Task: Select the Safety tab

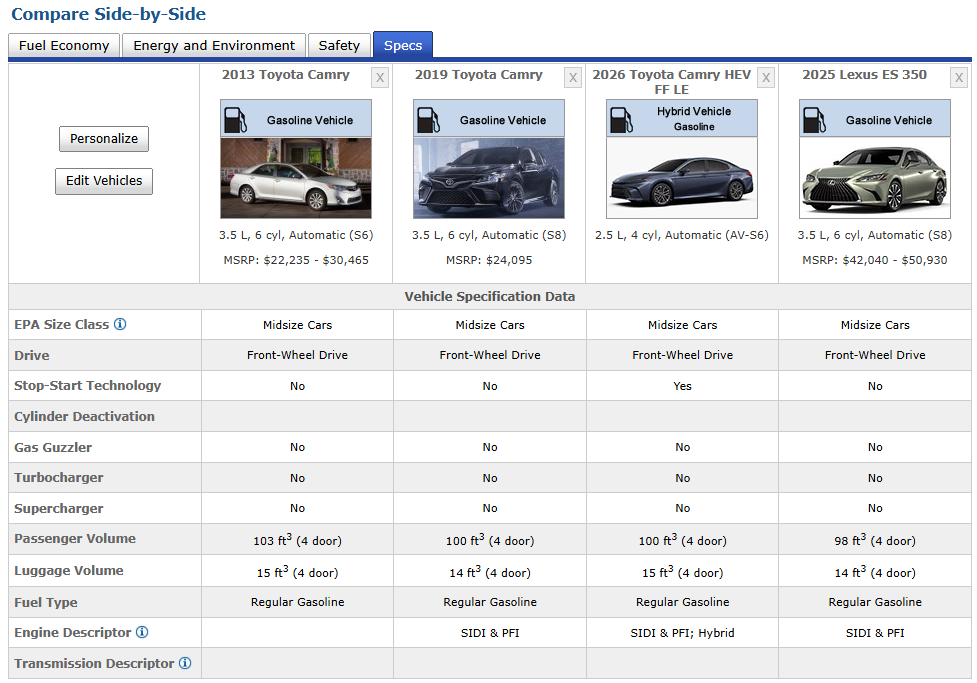Action: point(339,45)
